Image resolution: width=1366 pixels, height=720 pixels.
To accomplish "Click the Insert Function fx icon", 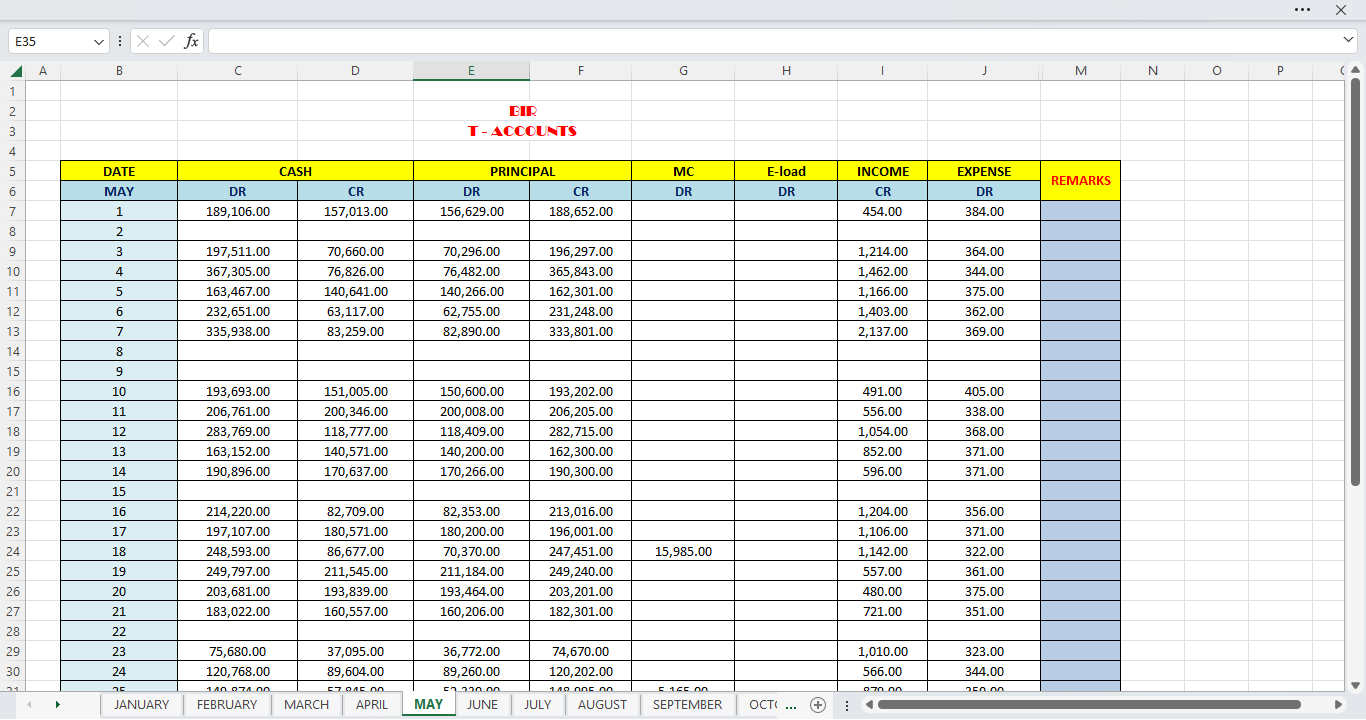I will 191,41.
